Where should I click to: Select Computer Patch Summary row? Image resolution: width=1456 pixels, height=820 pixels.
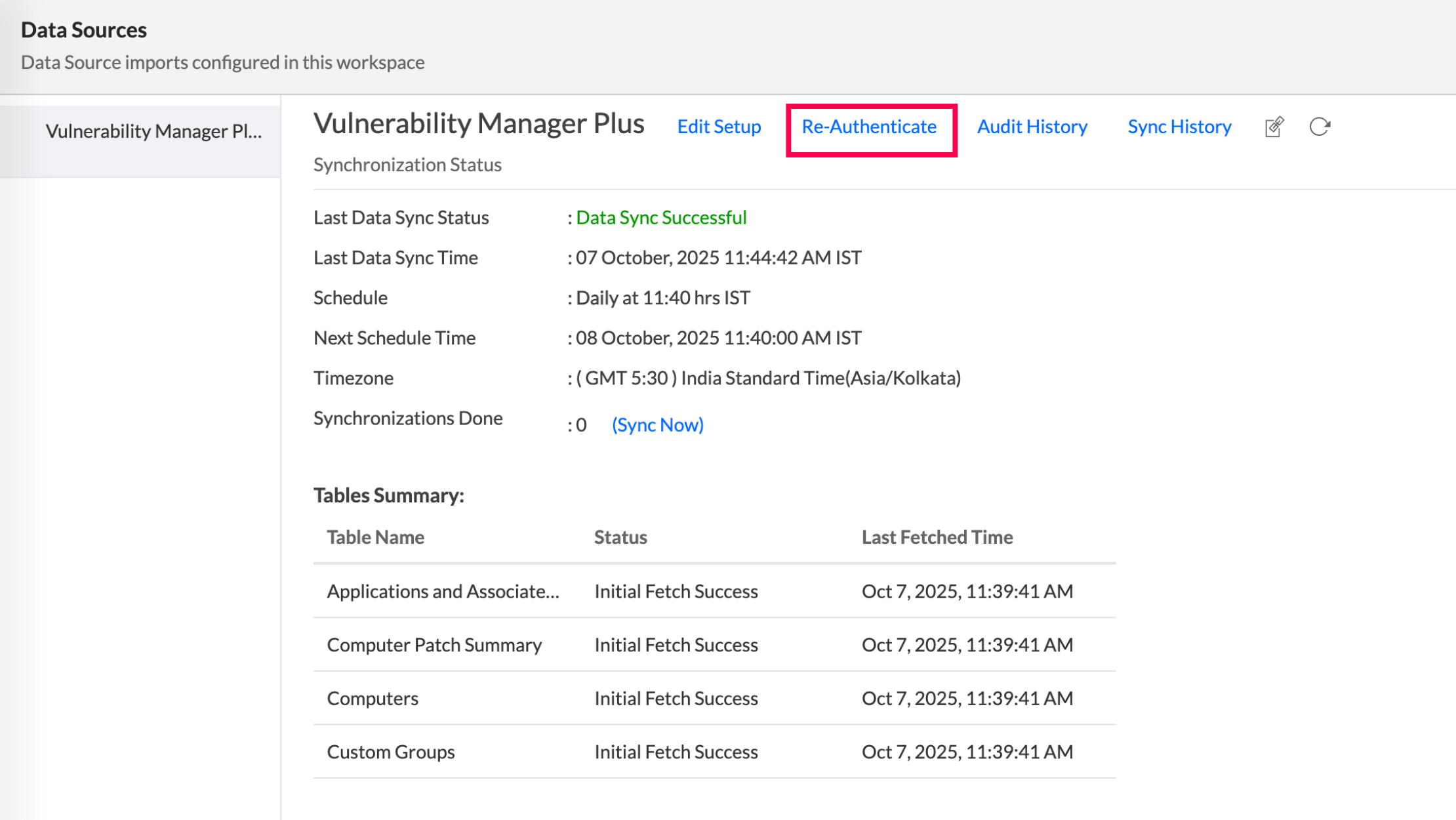click(x=434, y=646)
